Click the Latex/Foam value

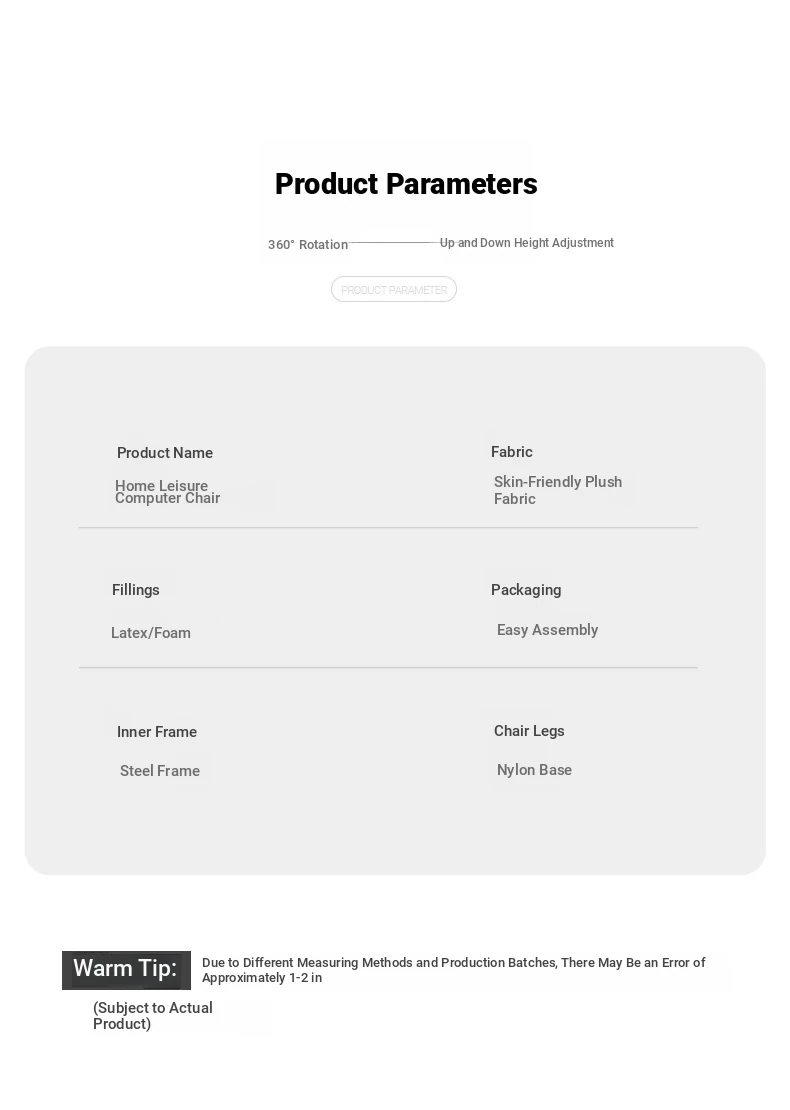(x=151, y=633)
